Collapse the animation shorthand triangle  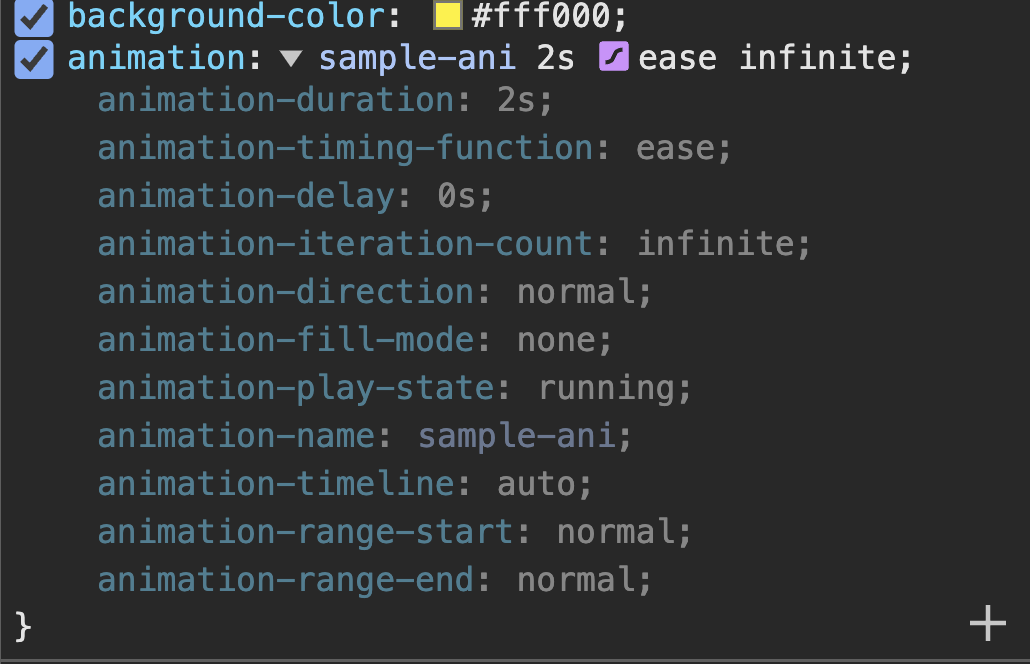coord(290,59)
